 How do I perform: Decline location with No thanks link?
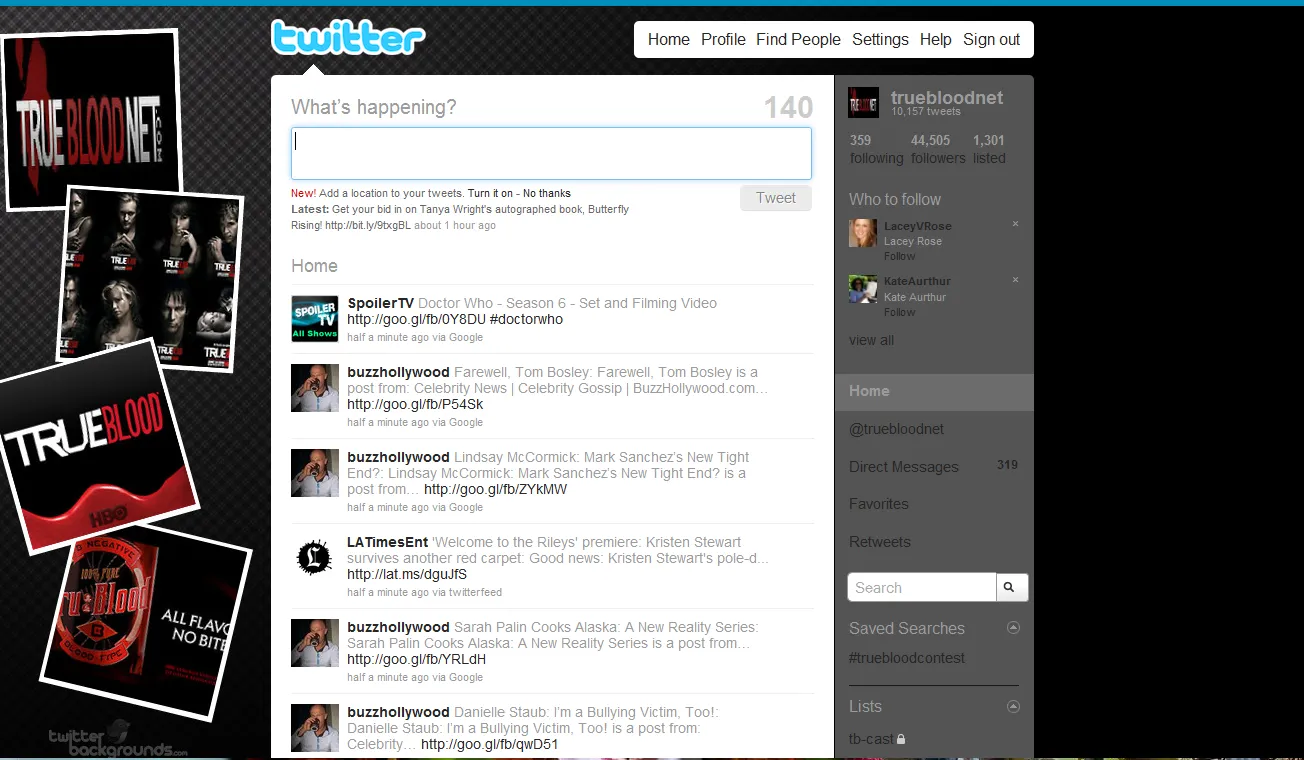click(x=547, y=193)
